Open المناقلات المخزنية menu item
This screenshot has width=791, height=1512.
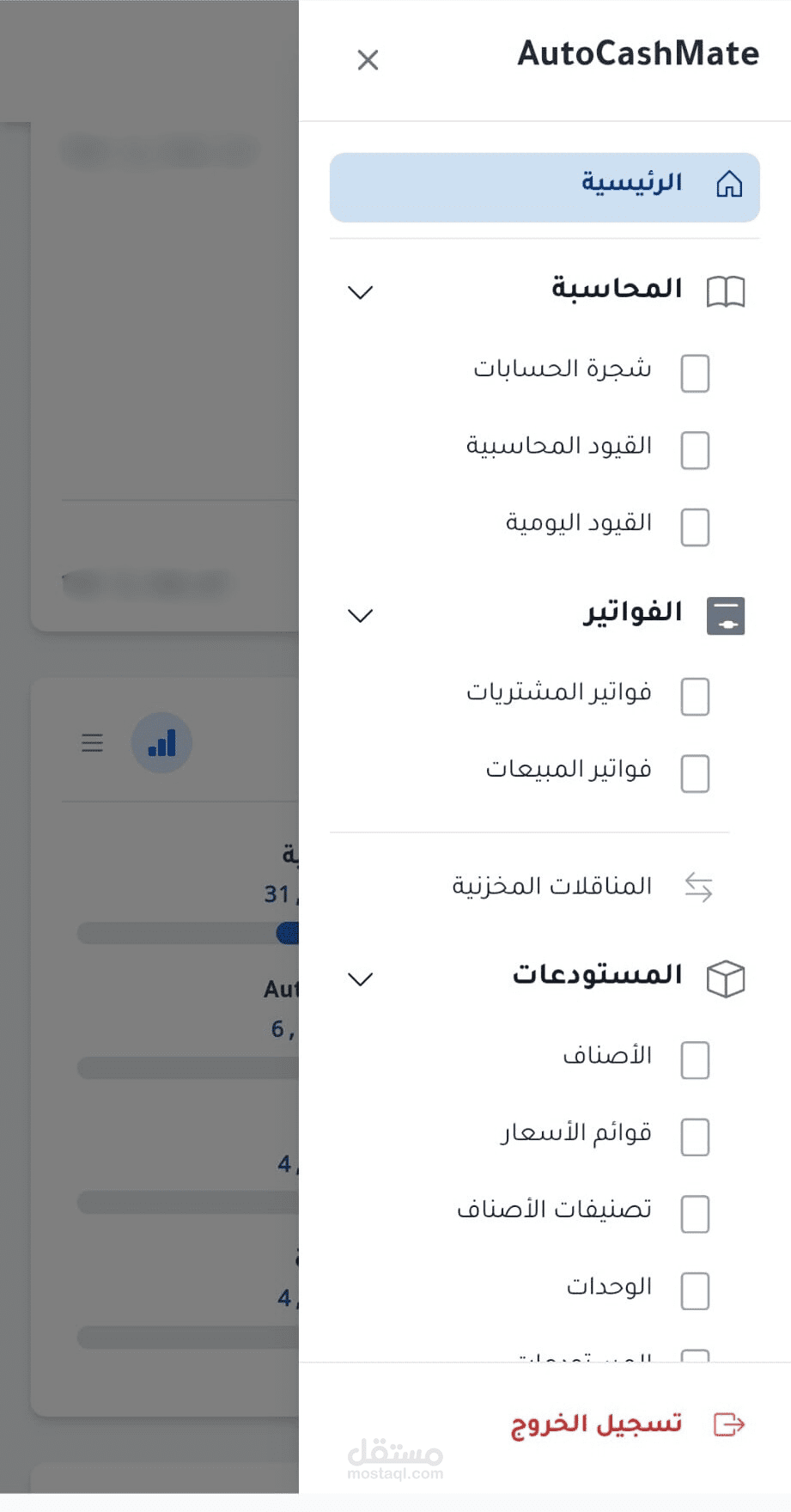point(552,886)
